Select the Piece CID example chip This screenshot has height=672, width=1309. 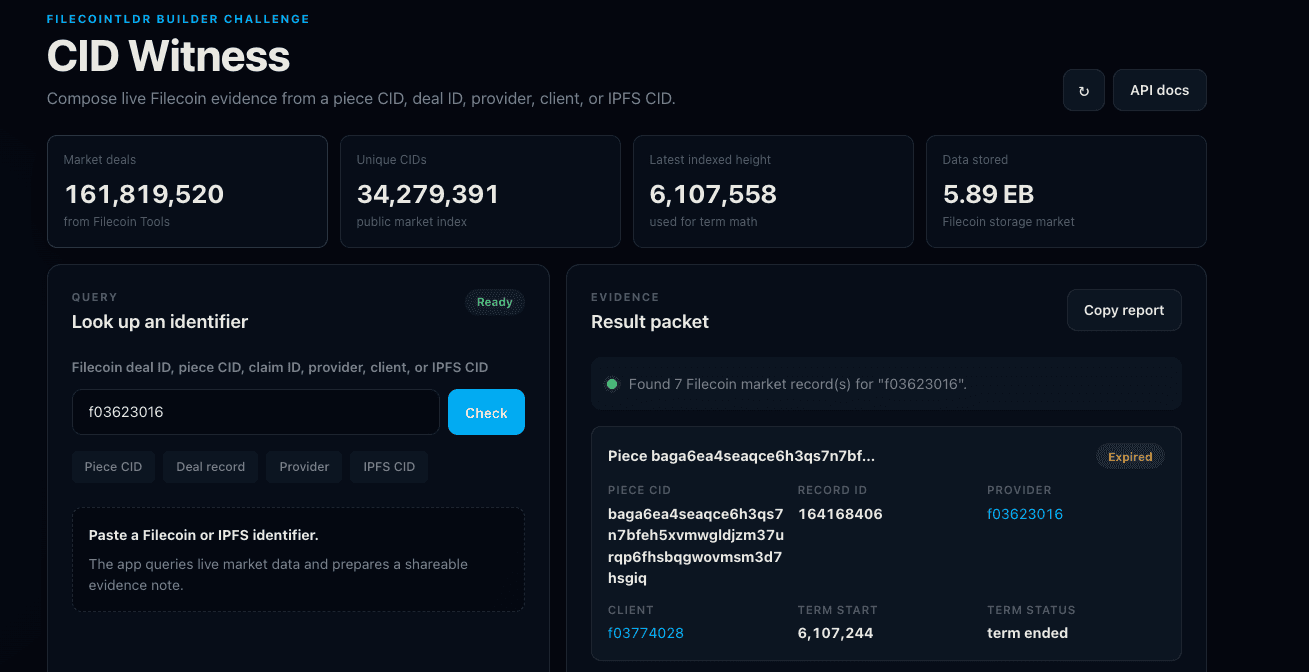click(x=113, y=467)
